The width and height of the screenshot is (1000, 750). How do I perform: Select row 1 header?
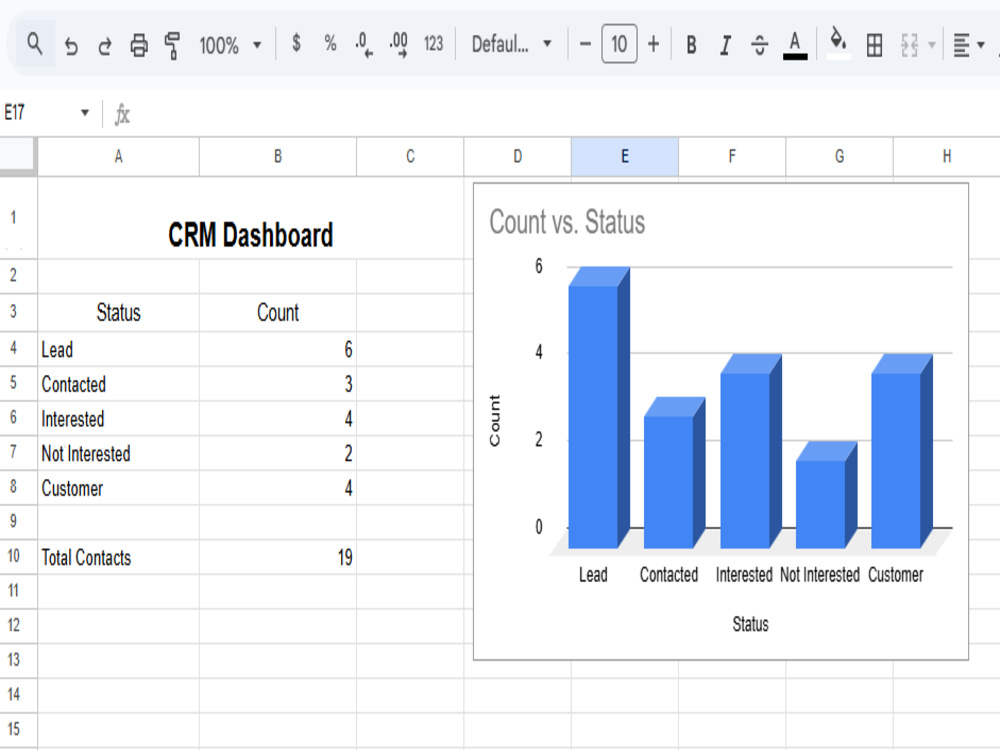tap(13, 217)
